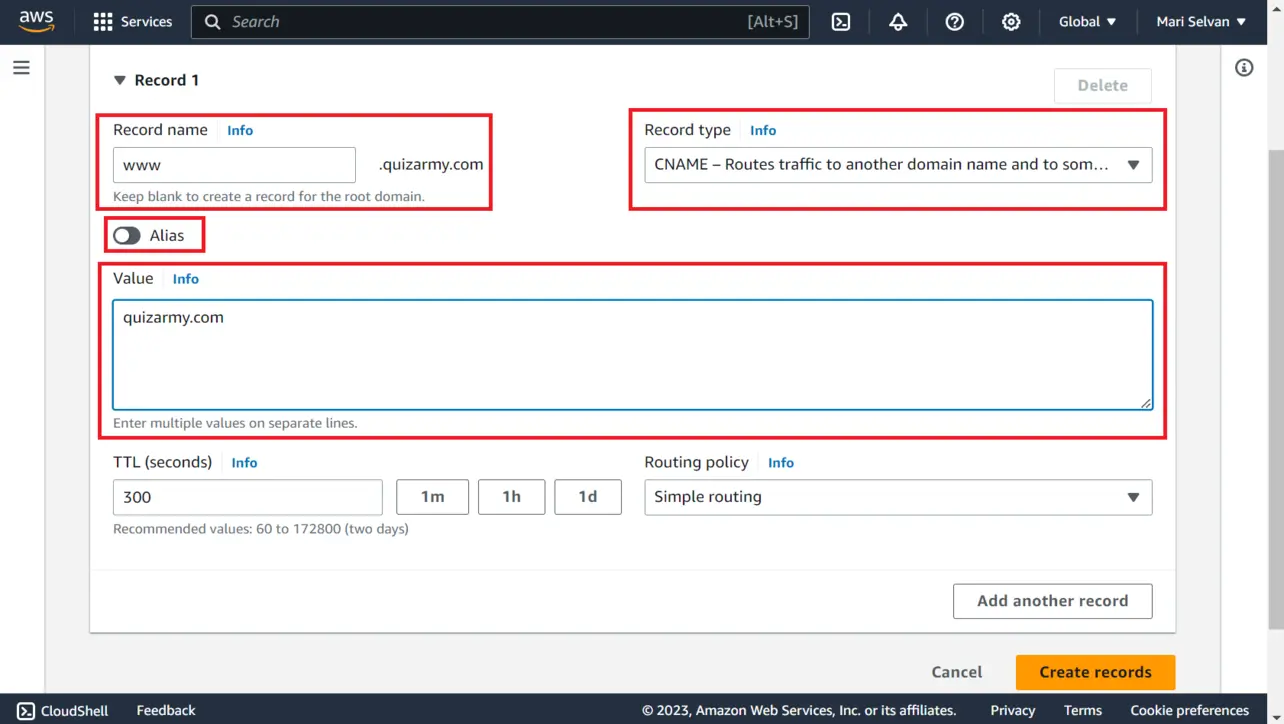This screenshot has width=1284, height=724.
Task: Open the help question mark icon
Action: pos(955,22)
